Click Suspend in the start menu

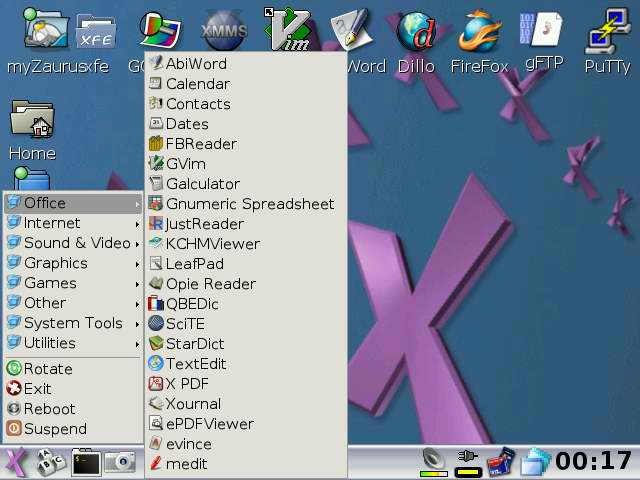[55, 429]
